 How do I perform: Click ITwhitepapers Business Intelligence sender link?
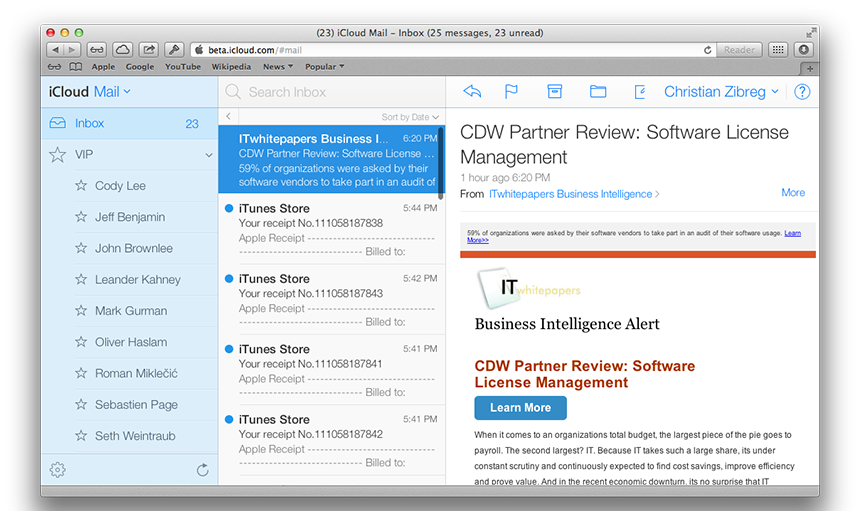570,194
